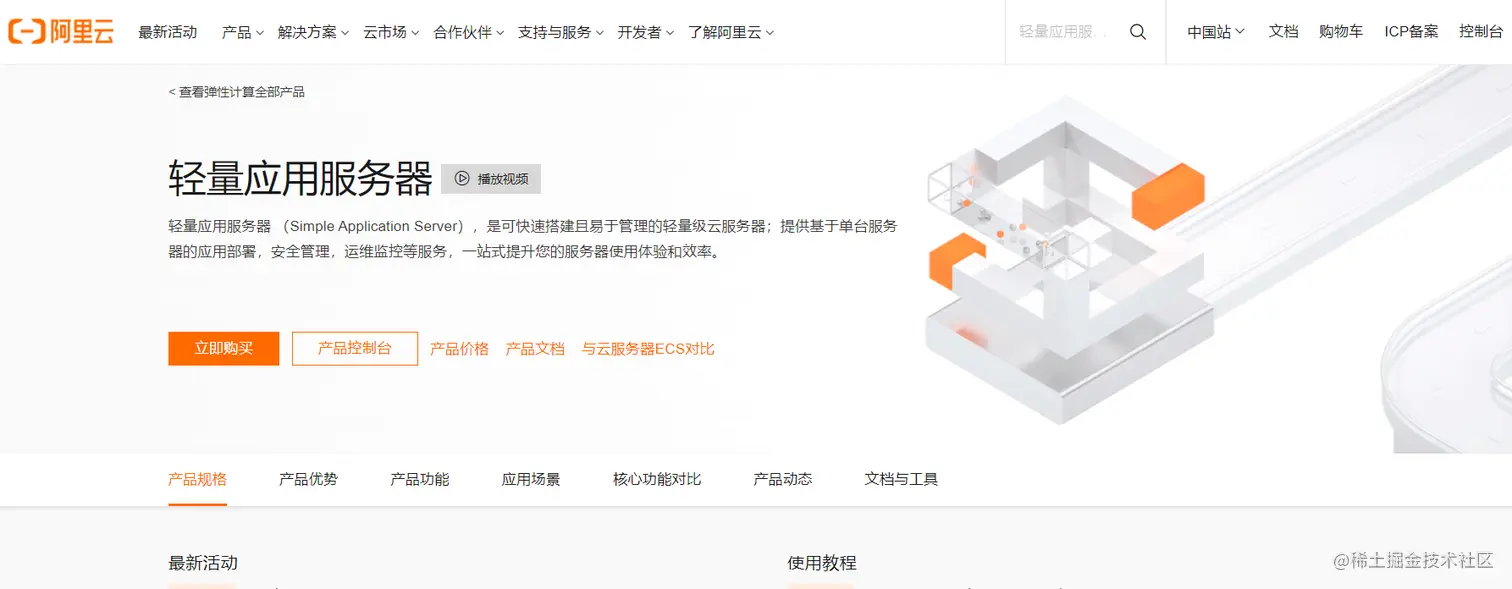
Task: Open the 文档 link in header
Action: tap(1283, 32)
